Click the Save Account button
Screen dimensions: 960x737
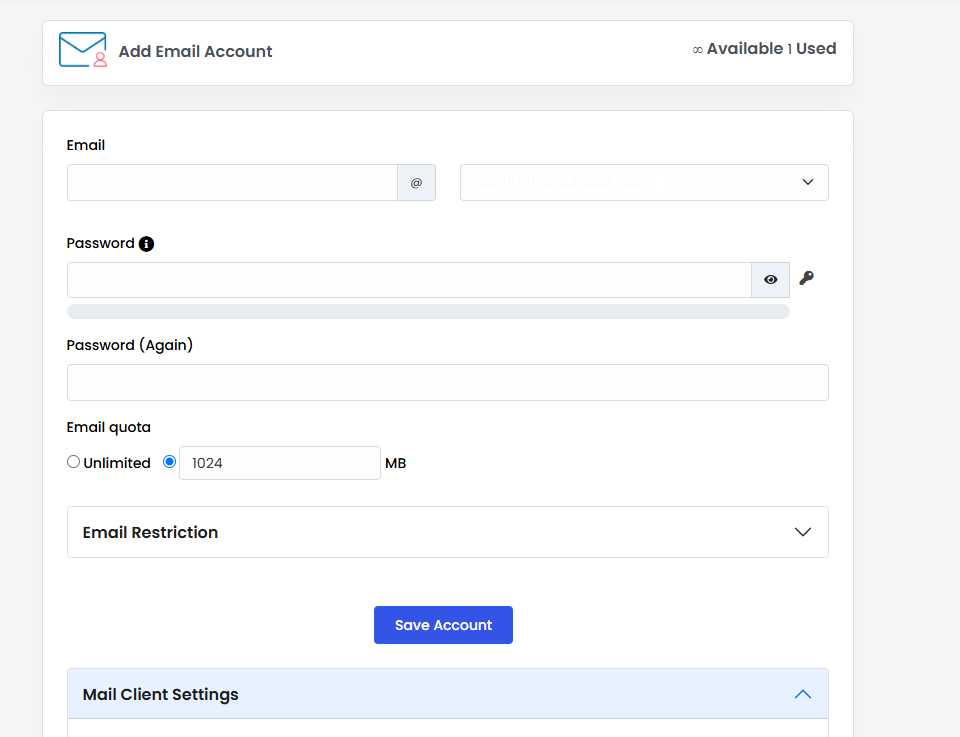click(443, 625)
